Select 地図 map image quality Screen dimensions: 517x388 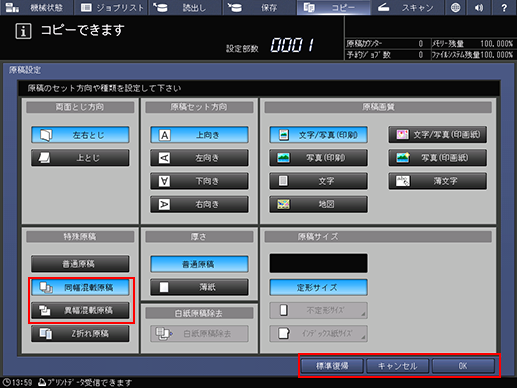click(x=319, y=204)
